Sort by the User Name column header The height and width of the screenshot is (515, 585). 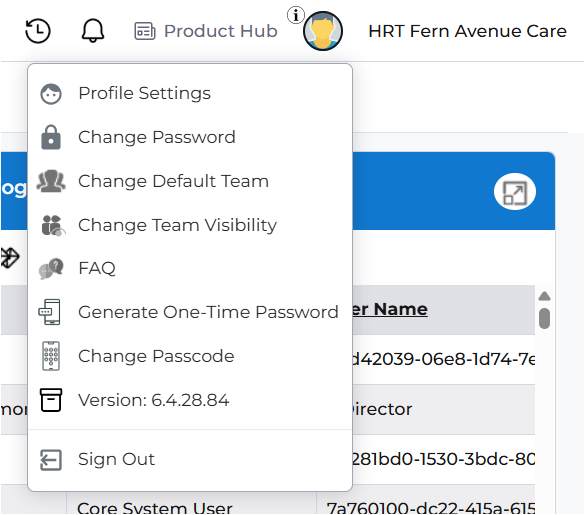pyautogui.click(x=390, y=309)
